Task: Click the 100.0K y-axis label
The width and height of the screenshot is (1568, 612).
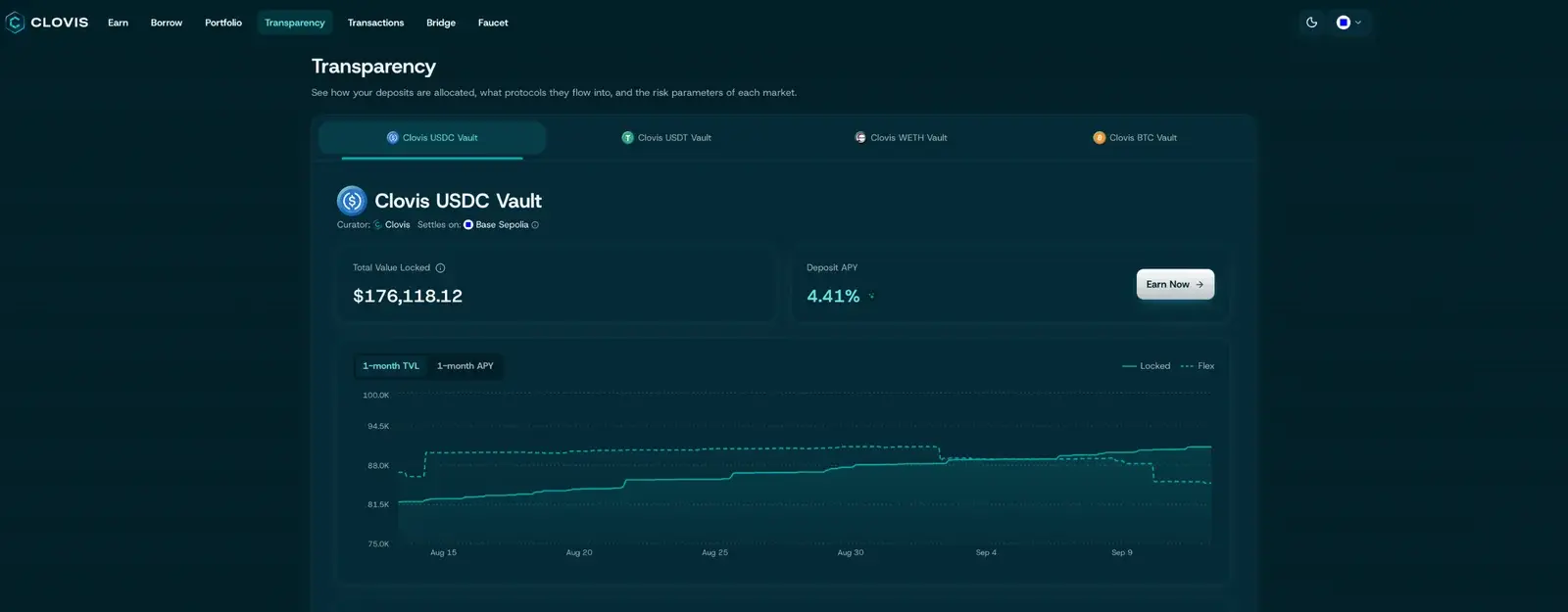Action: [x=375, y=396]
